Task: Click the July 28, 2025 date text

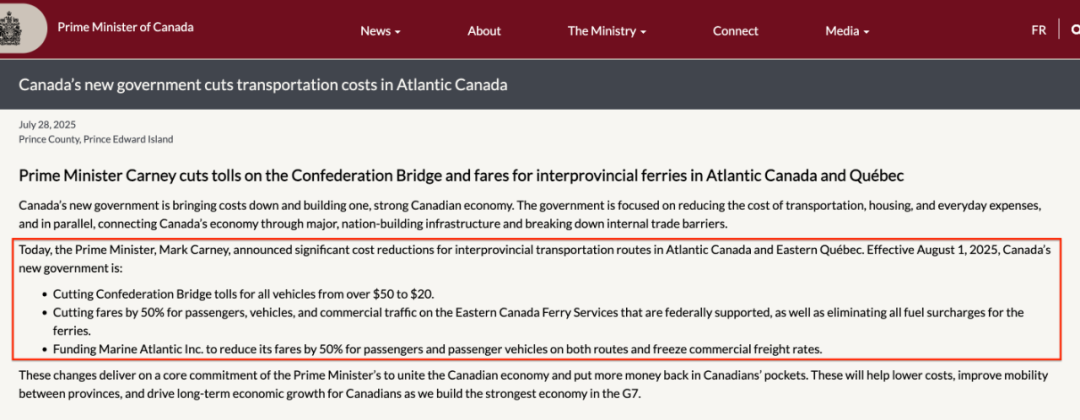Action: click(x=48, y=125)
